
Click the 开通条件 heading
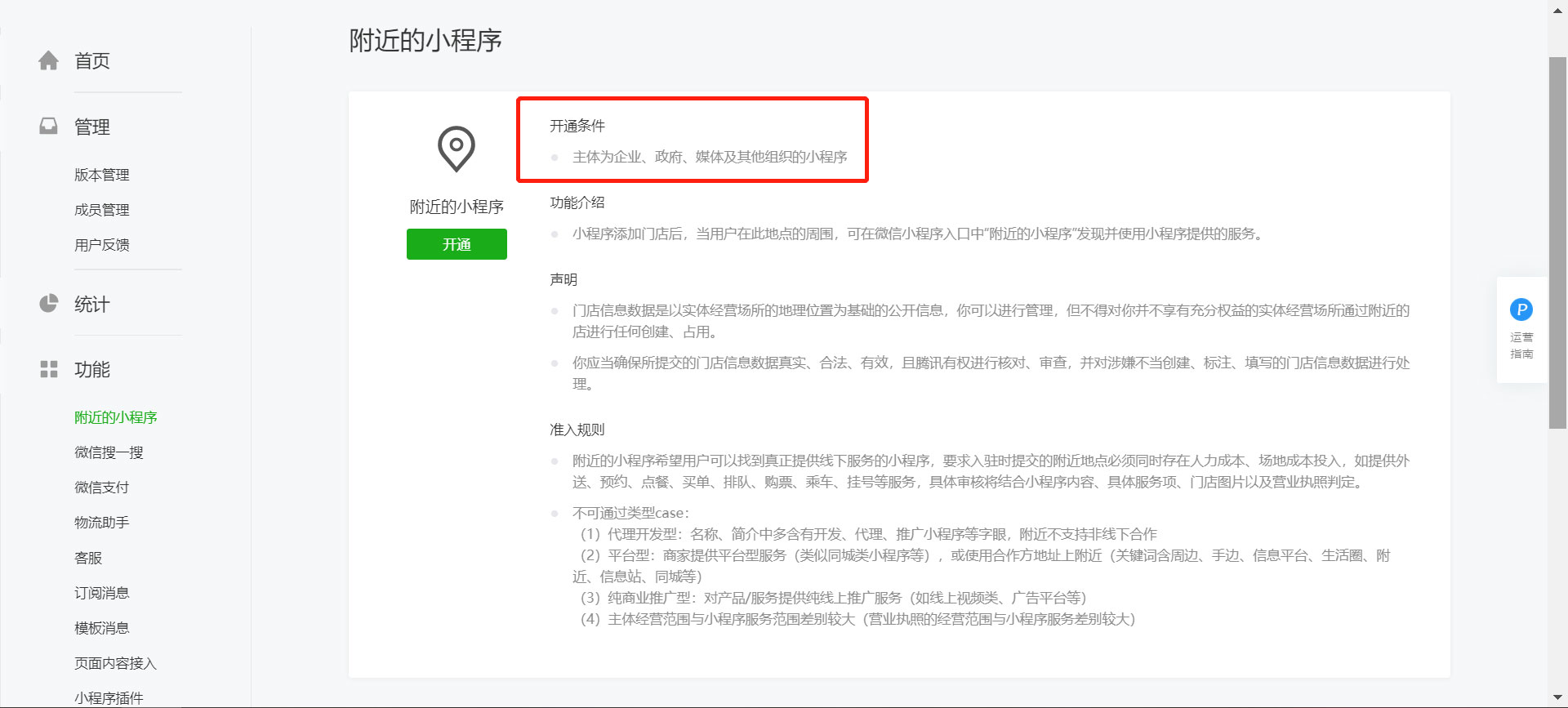pyautogui.click(x=577, y=126)
